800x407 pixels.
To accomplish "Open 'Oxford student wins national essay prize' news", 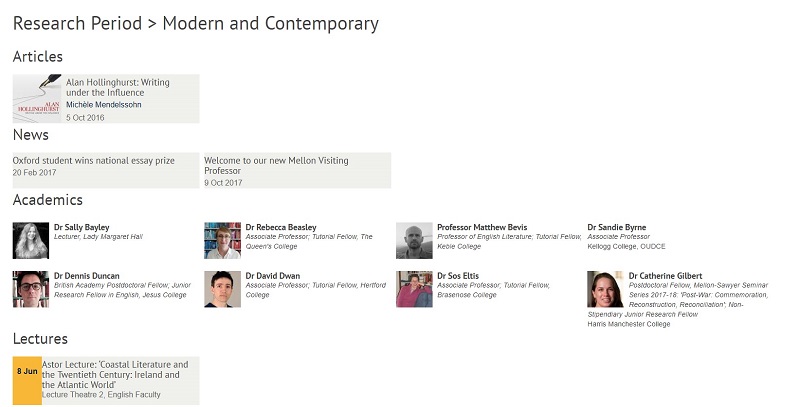I will click(x=94, y=160).
